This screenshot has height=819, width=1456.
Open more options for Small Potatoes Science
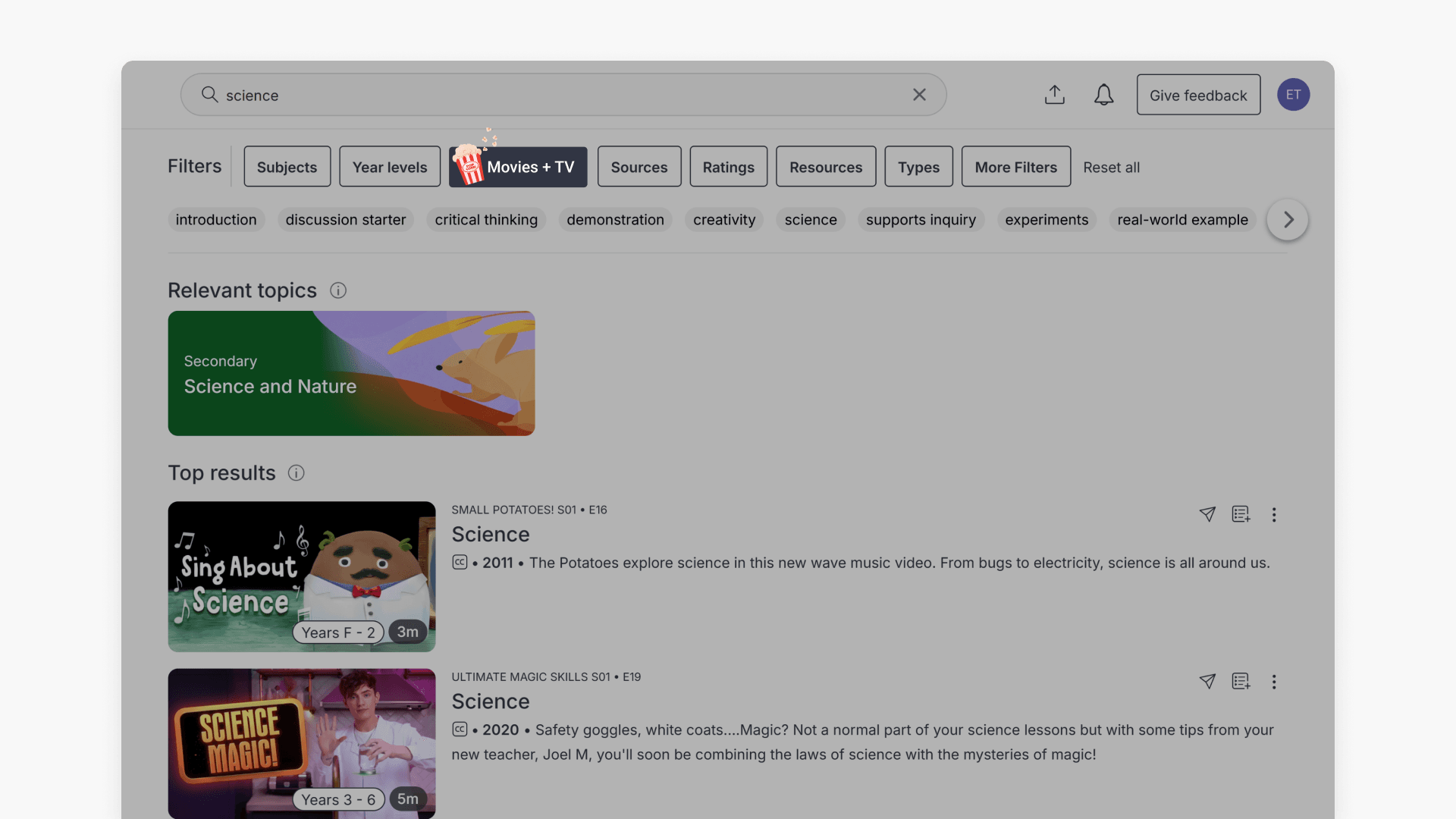point(1274,515)
